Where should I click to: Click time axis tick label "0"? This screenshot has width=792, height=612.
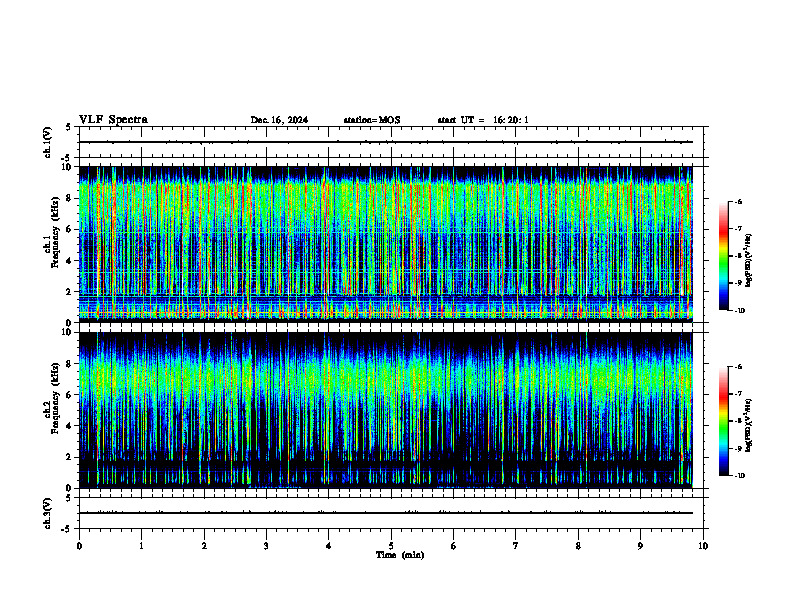click(79, 546)
